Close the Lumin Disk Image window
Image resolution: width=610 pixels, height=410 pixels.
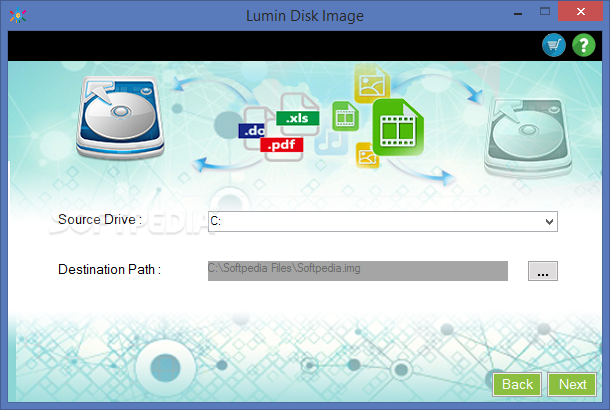(580, 11)
